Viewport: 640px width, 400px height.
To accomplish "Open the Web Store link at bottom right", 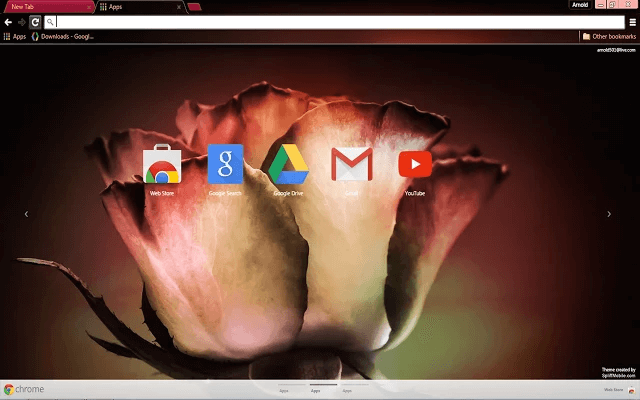I will 616,390.
